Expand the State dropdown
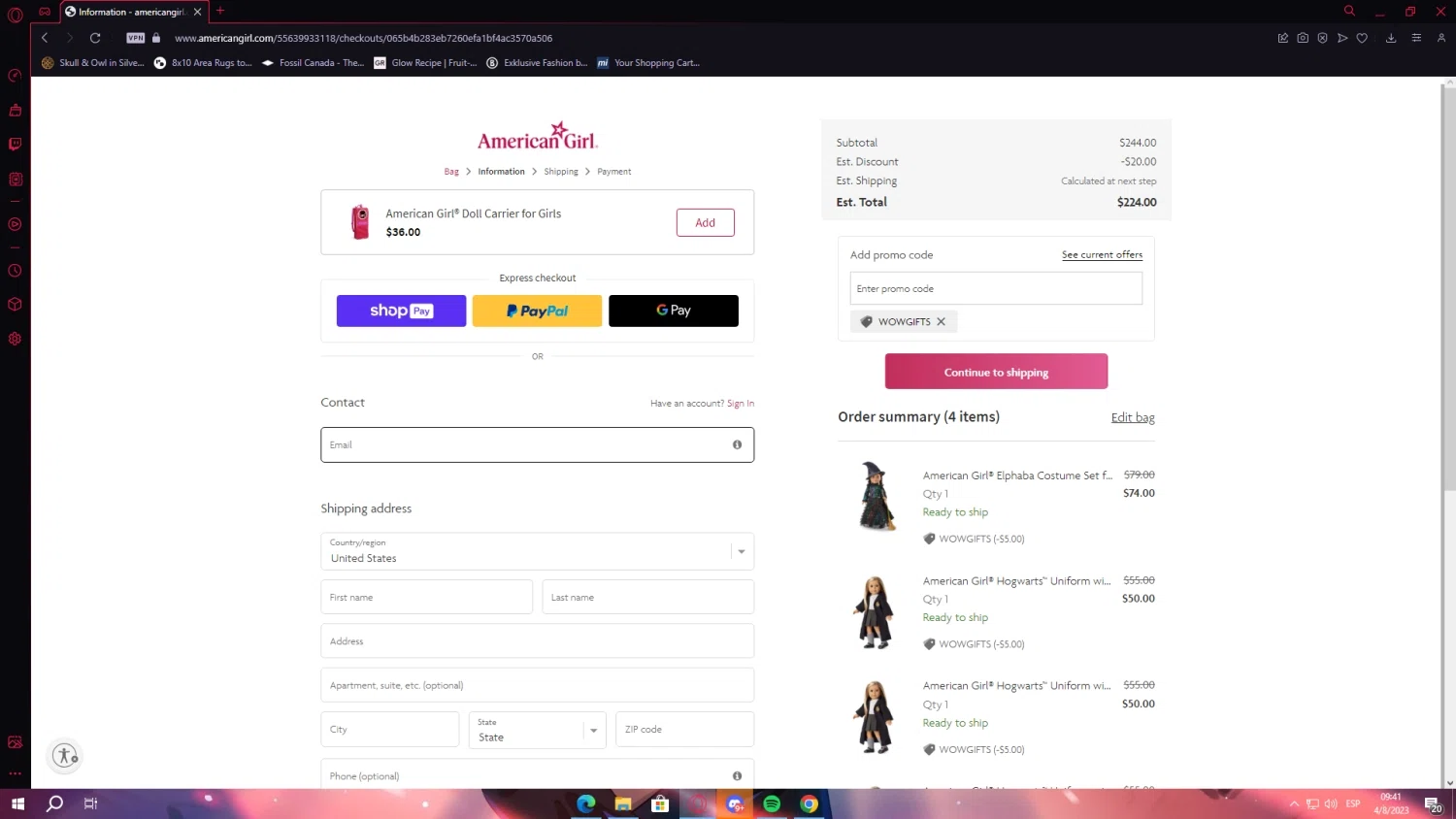The height and width of the screenshot is (819, 1456). click(x=537, y=730)
